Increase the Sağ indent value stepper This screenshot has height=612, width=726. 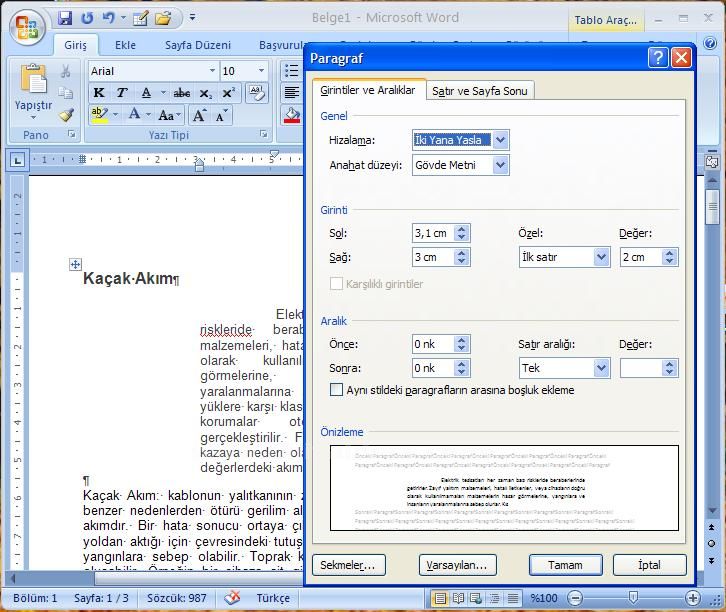461,253
